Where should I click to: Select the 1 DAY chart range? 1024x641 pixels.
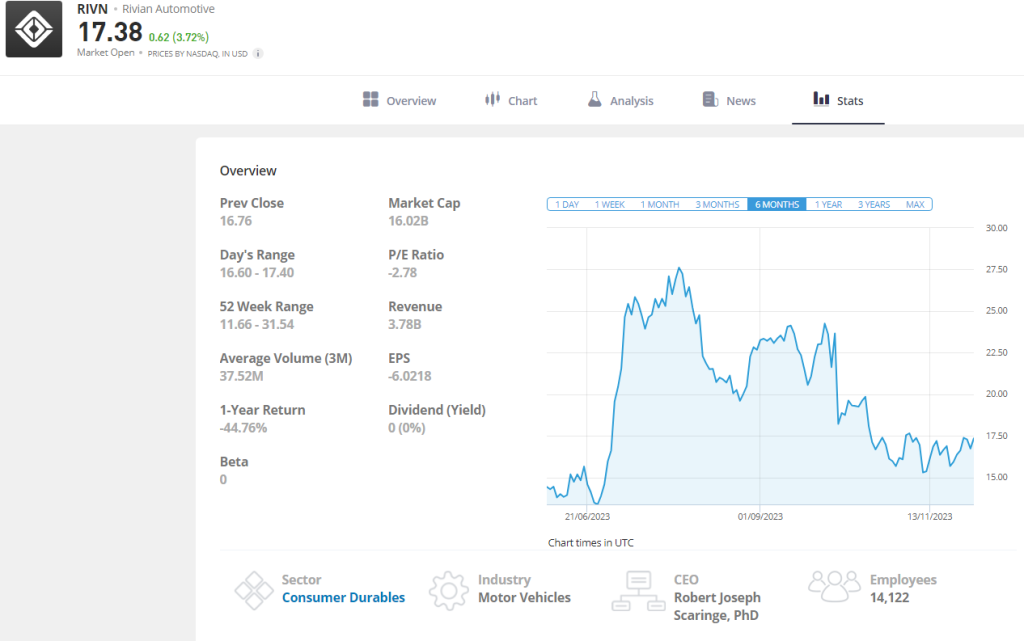(566, 204)
